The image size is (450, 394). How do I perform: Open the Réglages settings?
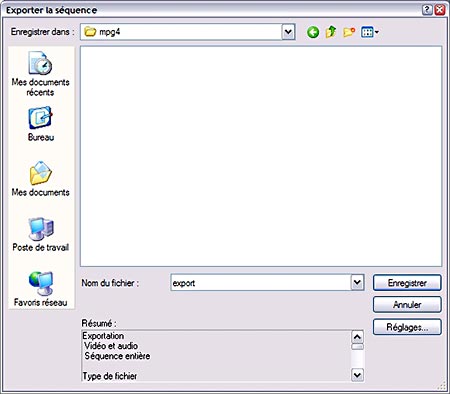(407, 327)
